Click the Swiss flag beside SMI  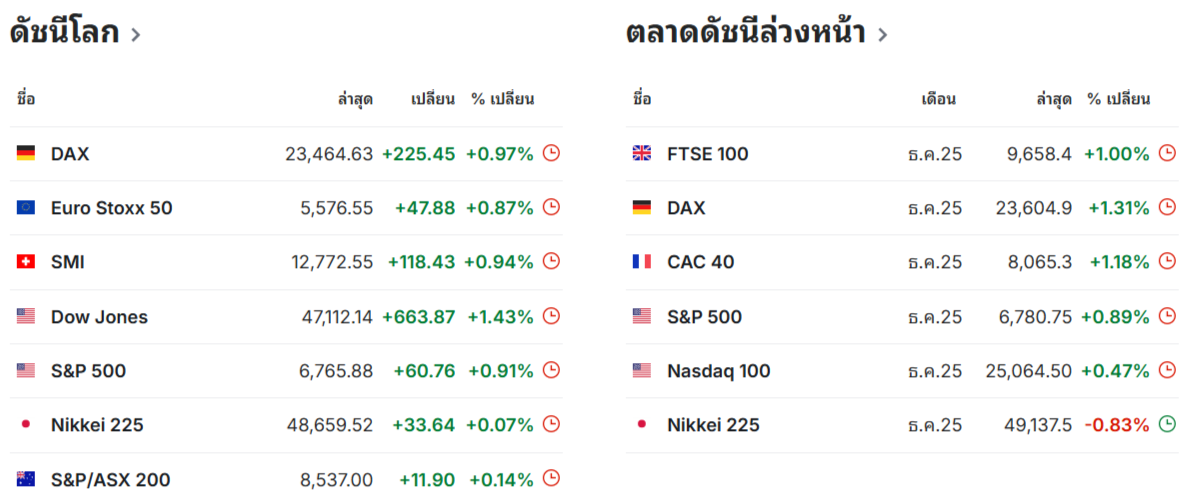click(x=26, y=262)
